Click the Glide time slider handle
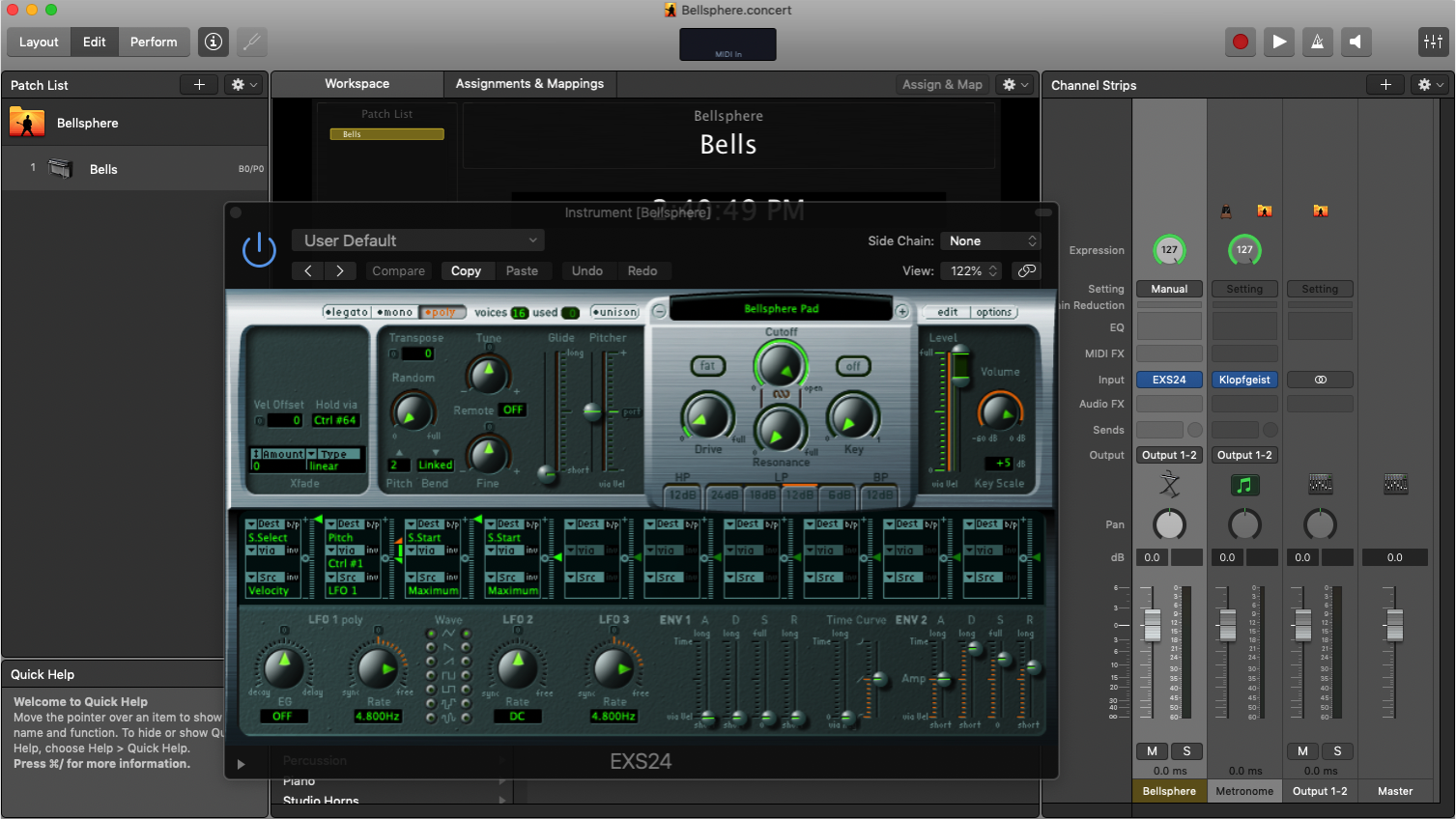Image resolution: width=1456 pixels, height=819 pixels. click(547, 474)
